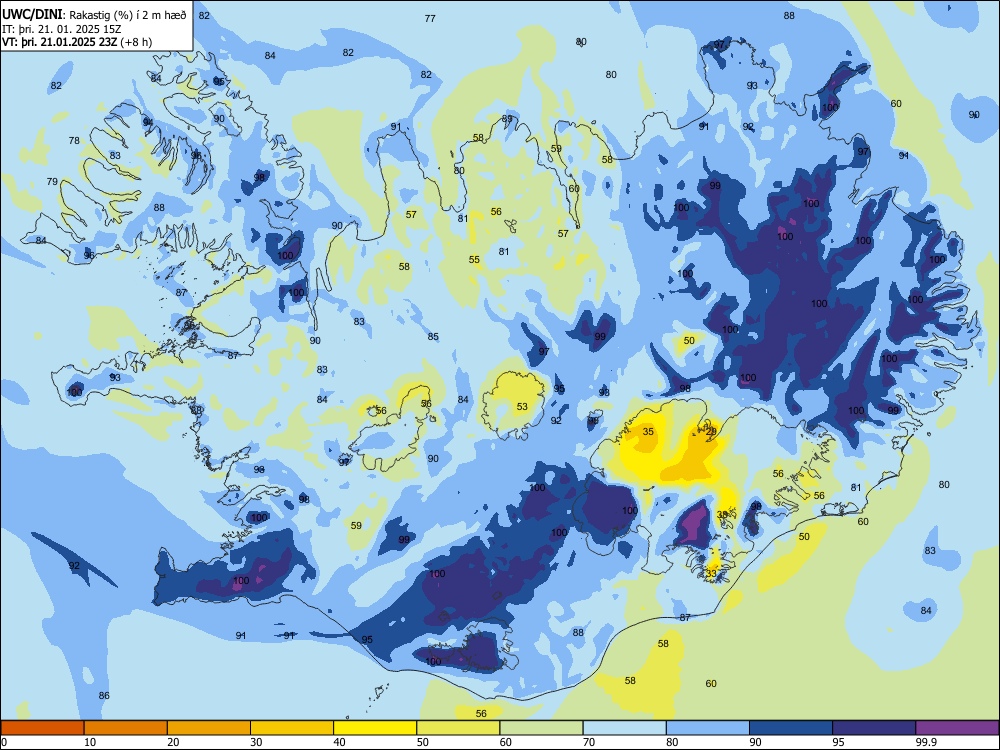The height and width of the screenshot is (750, 1000).
Task: Click the '99.9' label on the legend
Action: [x=925, y=742]
